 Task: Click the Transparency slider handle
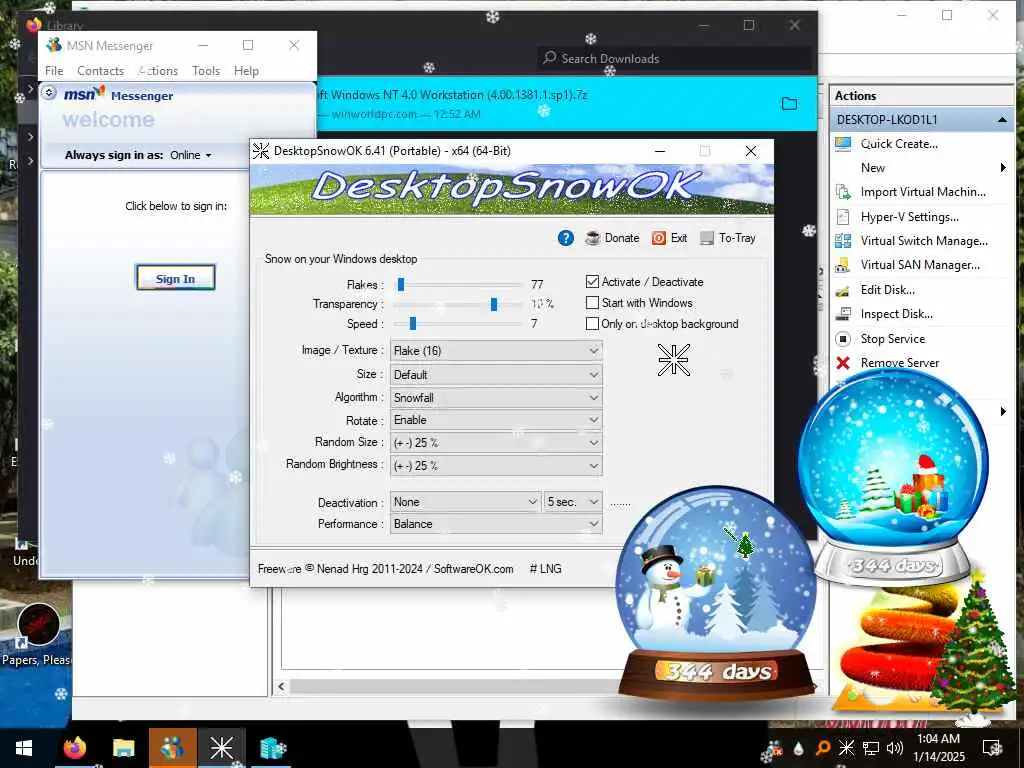tap(494, 304)
